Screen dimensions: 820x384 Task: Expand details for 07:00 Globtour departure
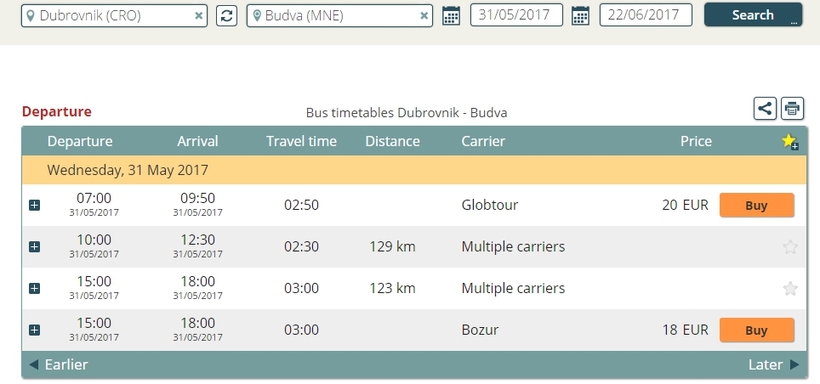pos(35,205)
